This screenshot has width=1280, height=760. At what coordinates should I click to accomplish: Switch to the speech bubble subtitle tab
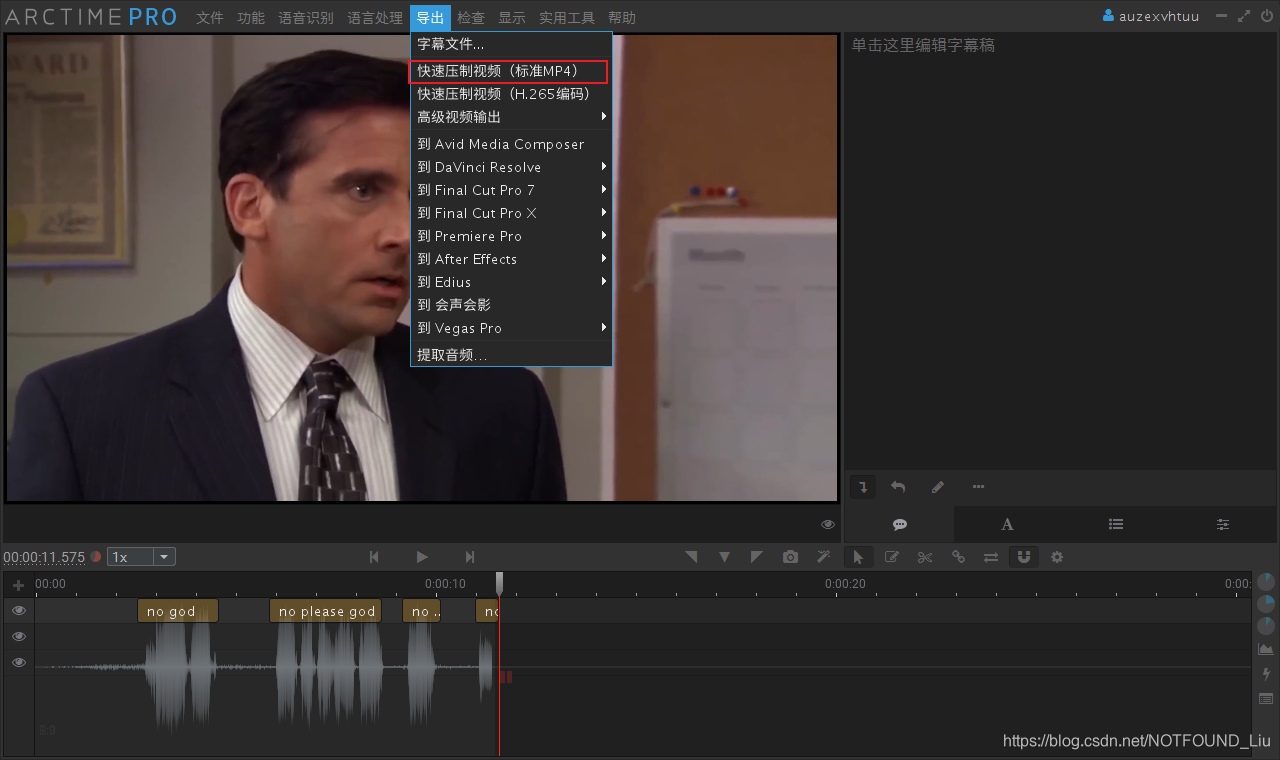click(x=900, y=524)
